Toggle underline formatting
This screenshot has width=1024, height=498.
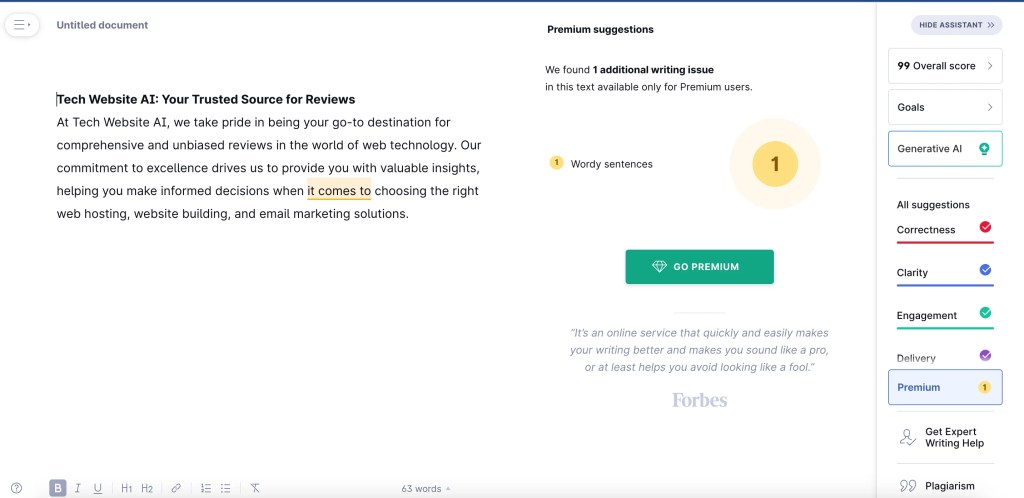tap(98, 488)
